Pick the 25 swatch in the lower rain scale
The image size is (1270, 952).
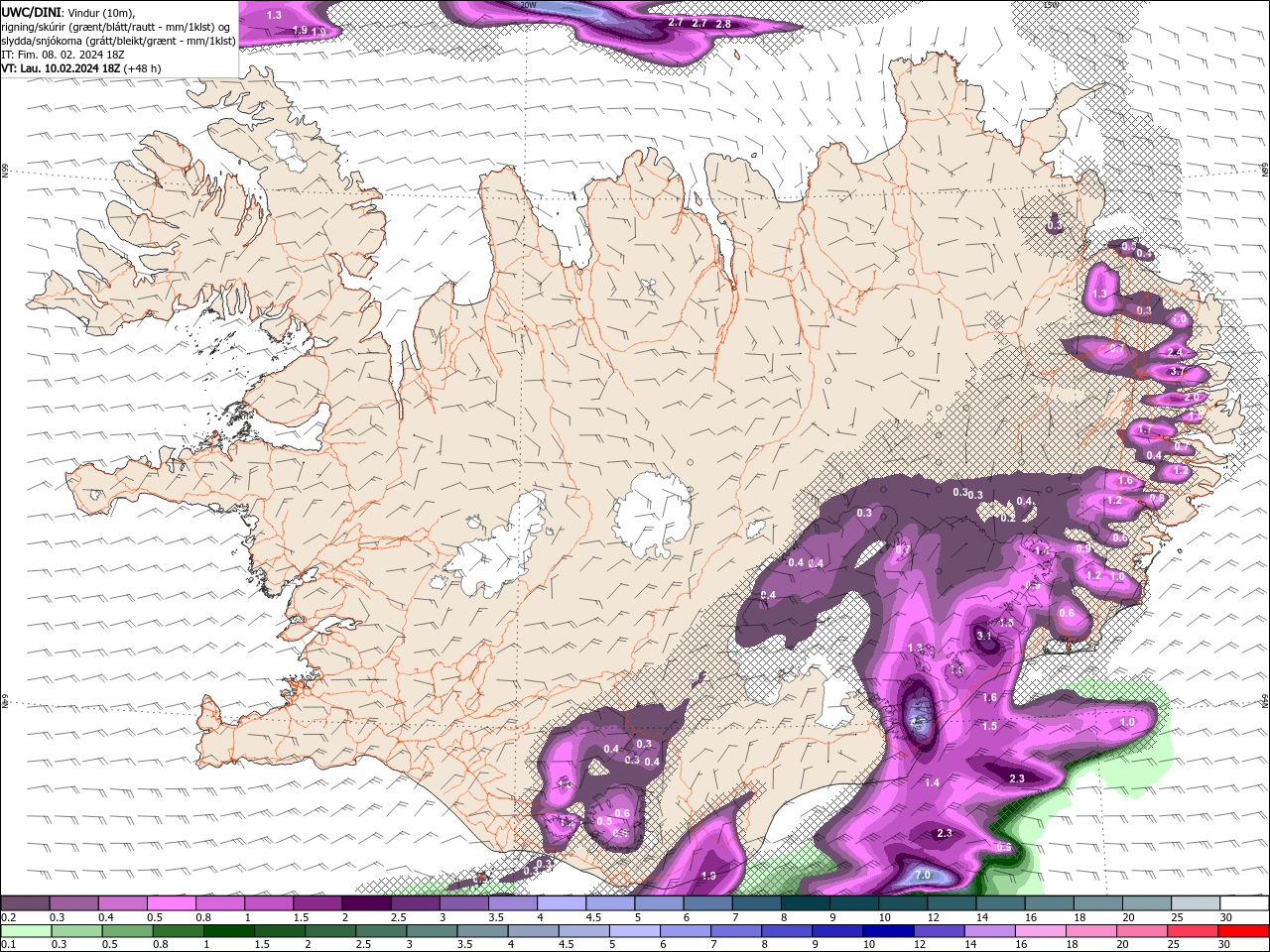coord(1193,931)
